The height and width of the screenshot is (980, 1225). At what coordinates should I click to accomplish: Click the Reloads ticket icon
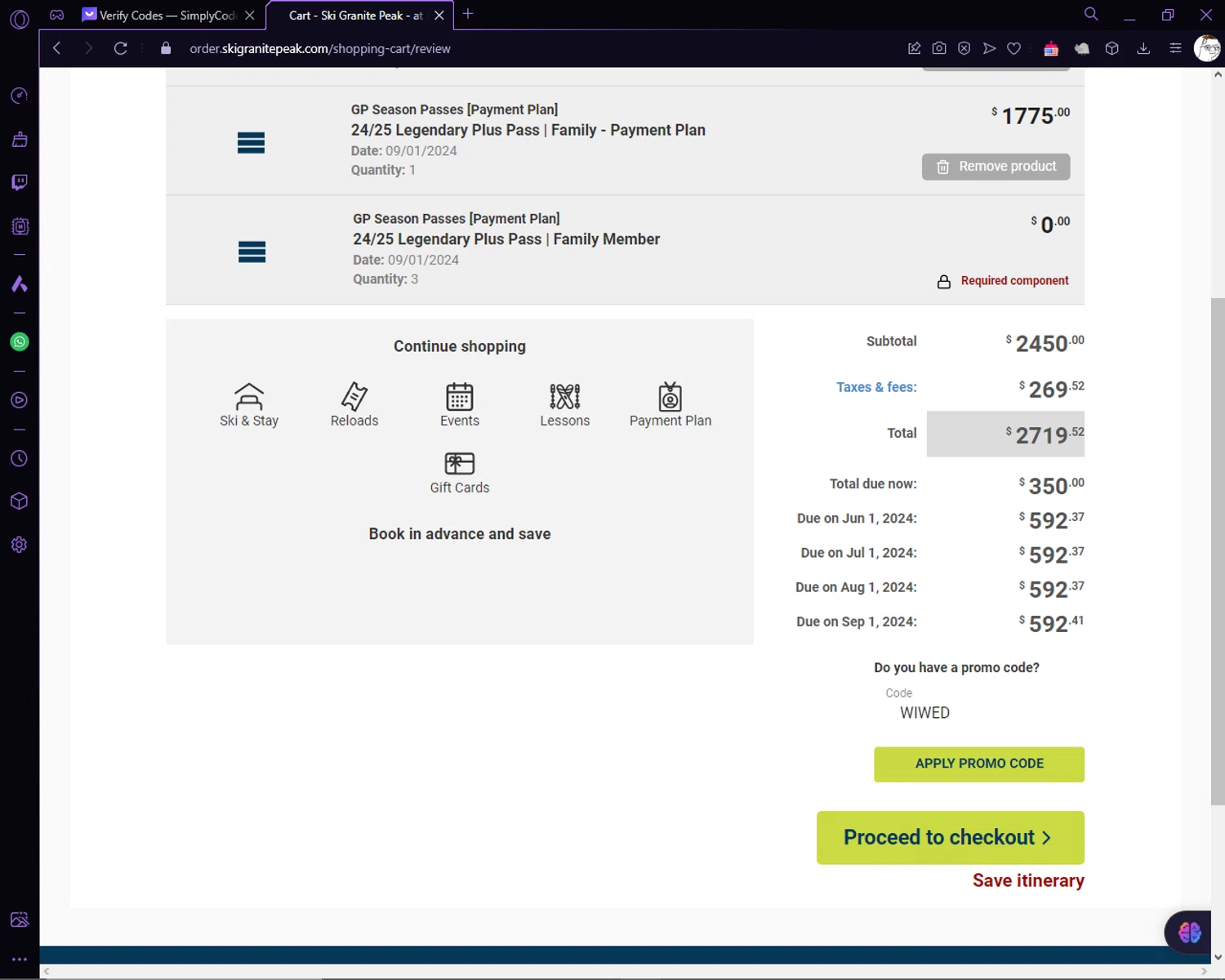click(354, 397)
